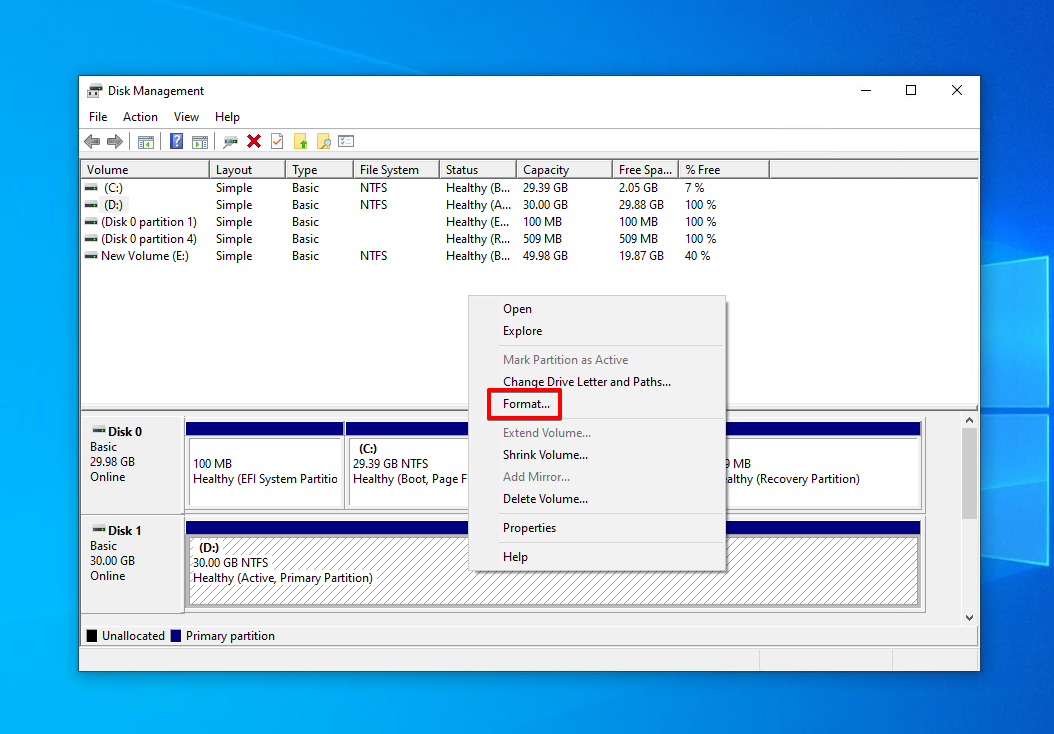Select New Volume (E:) in volume list

144,256
